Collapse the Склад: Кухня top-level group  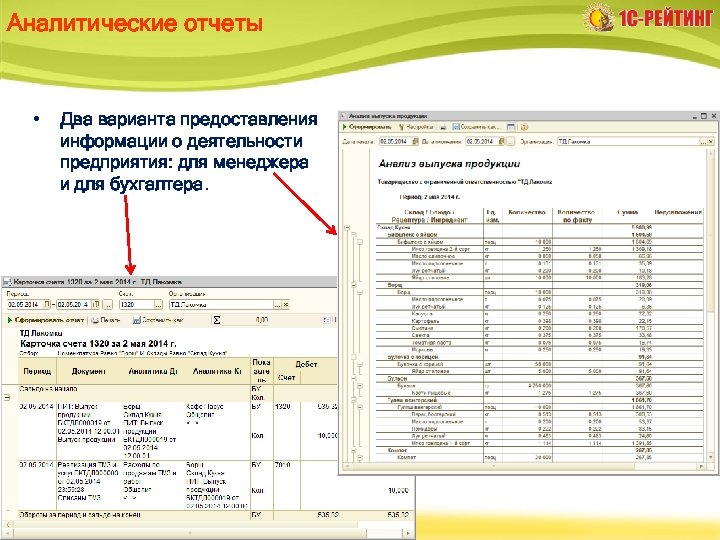point(348,227)
